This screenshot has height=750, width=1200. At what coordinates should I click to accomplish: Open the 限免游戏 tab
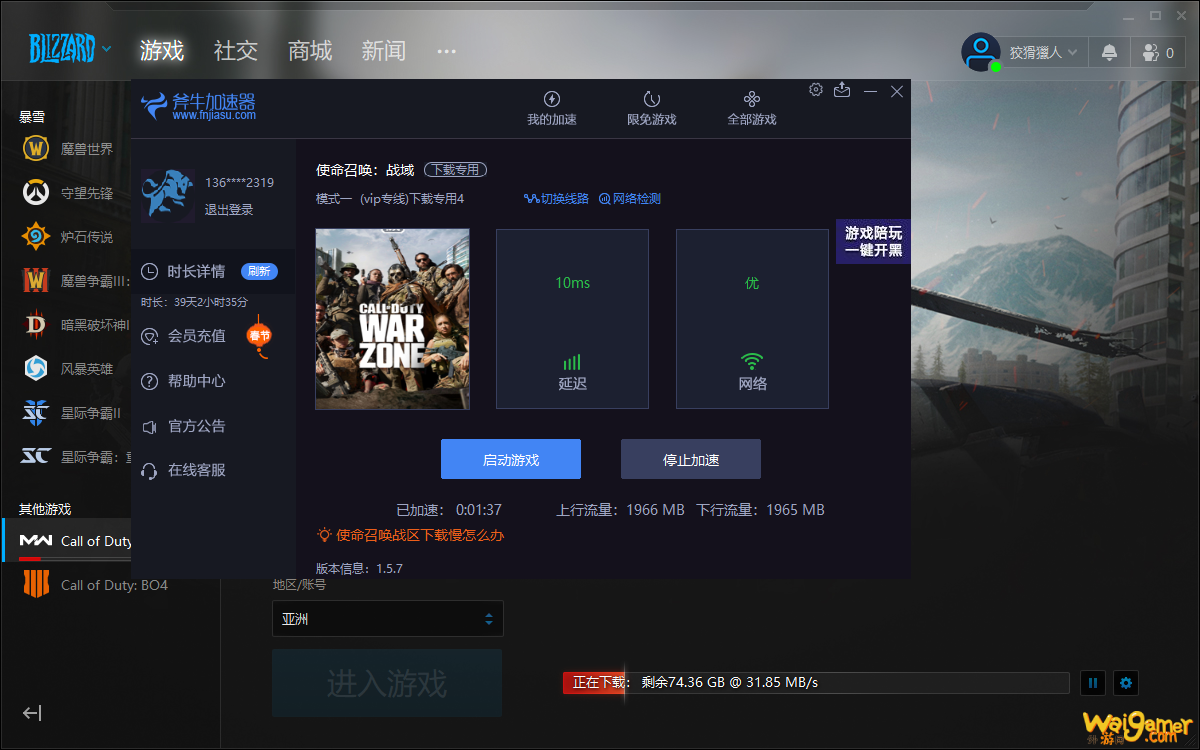tap(652, 108)
